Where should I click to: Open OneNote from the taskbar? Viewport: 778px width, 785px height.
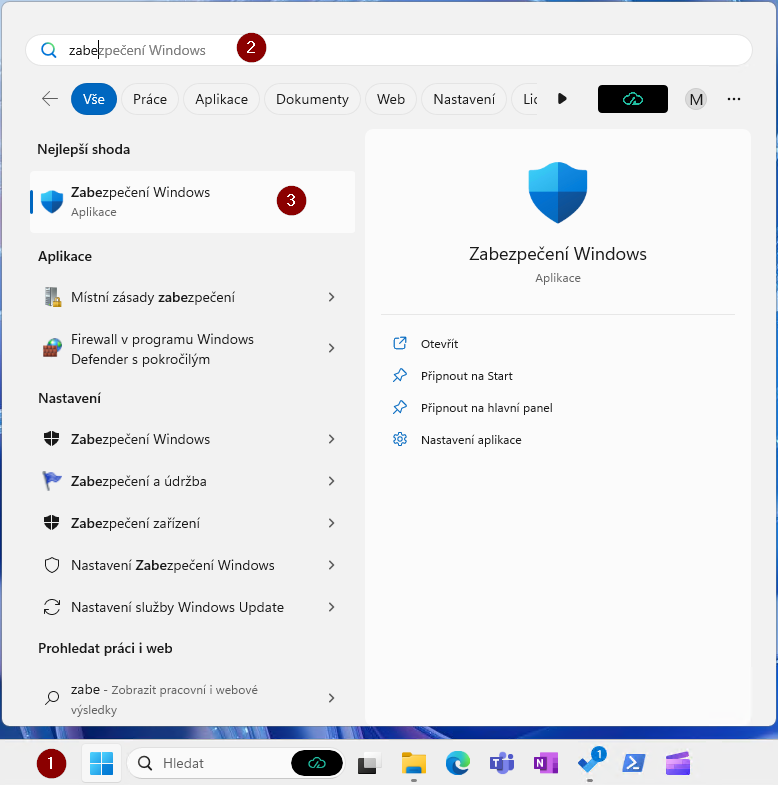(546, 763)
